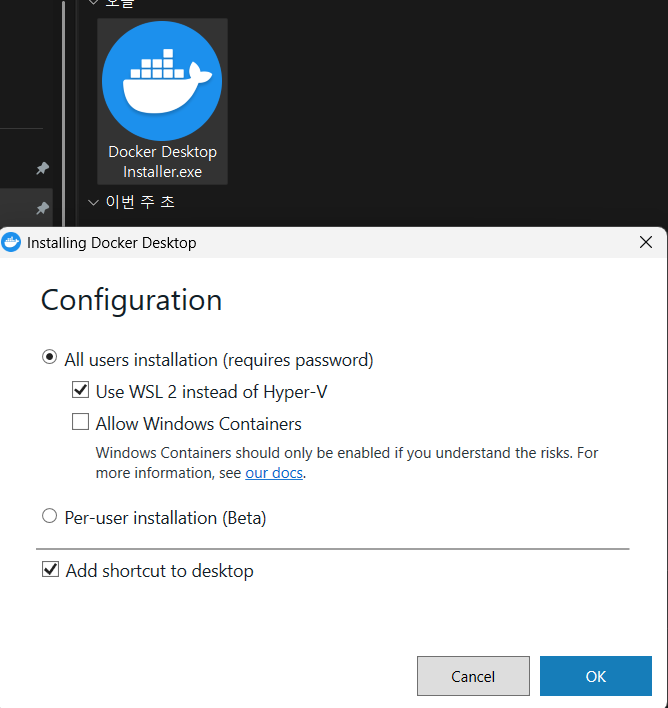Uncheck Use WSL 2 instead of Hyper-V
668x708 pixels.
click(80, 390)
